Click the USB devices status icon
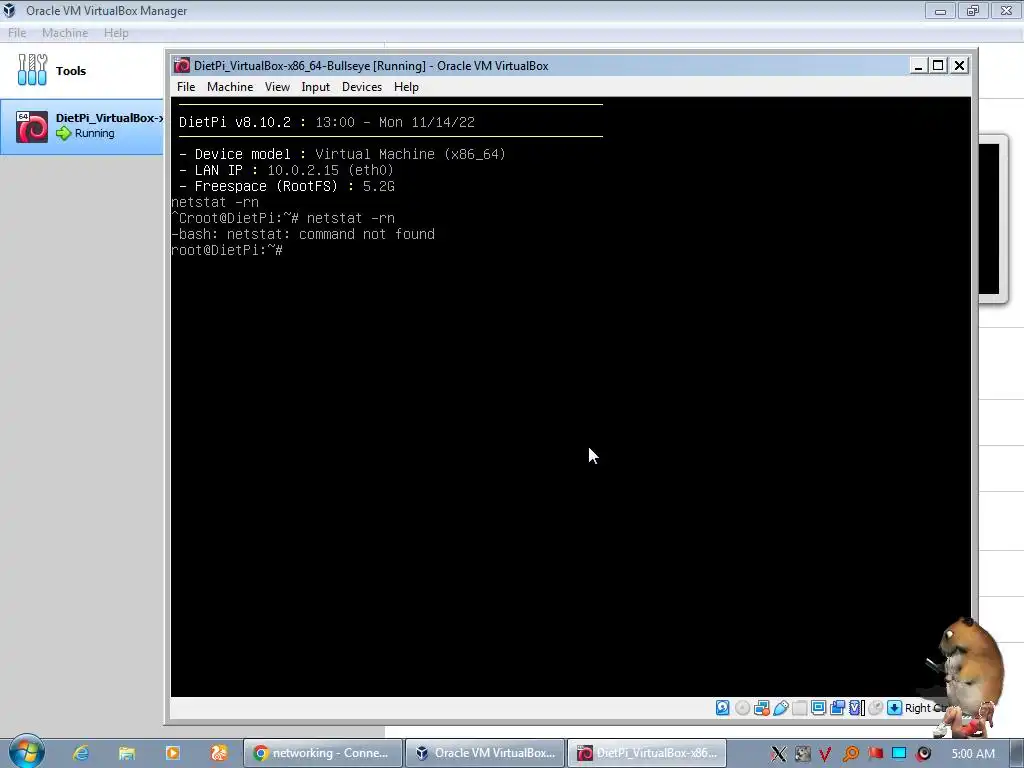 point(780,708)
